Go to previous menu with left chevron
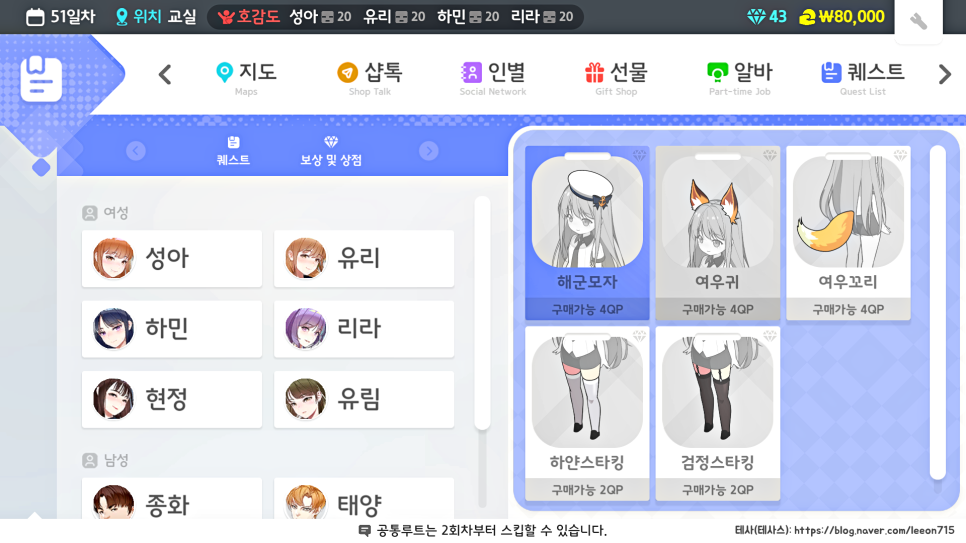Viewport: 966px width, 543px height. point(164,75)
